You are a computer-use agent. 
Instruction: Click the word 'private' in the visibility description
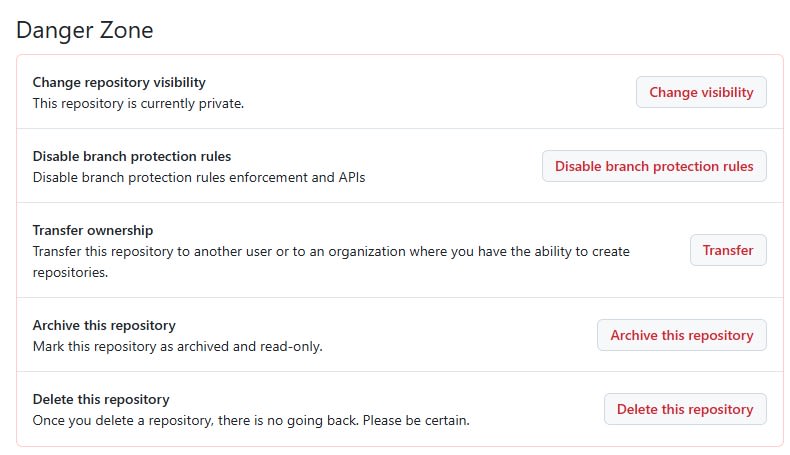pyautogui.click(x=219, y=103)
